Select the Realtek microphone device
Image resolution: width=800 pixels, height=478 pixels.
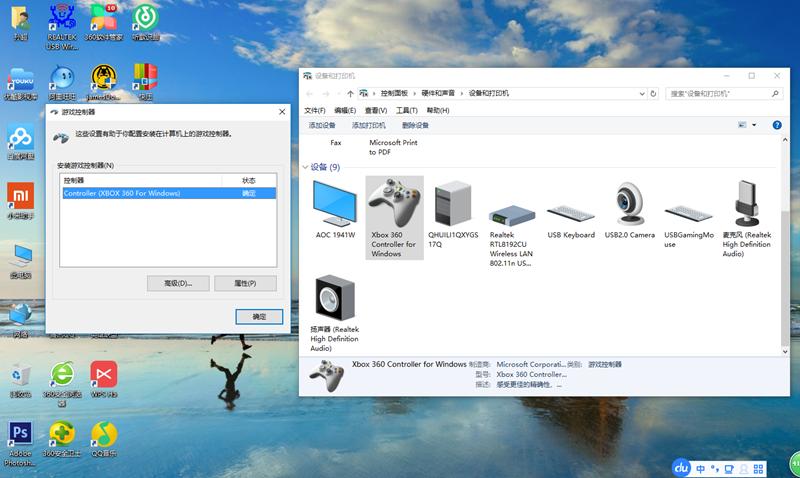coord(746,218)
